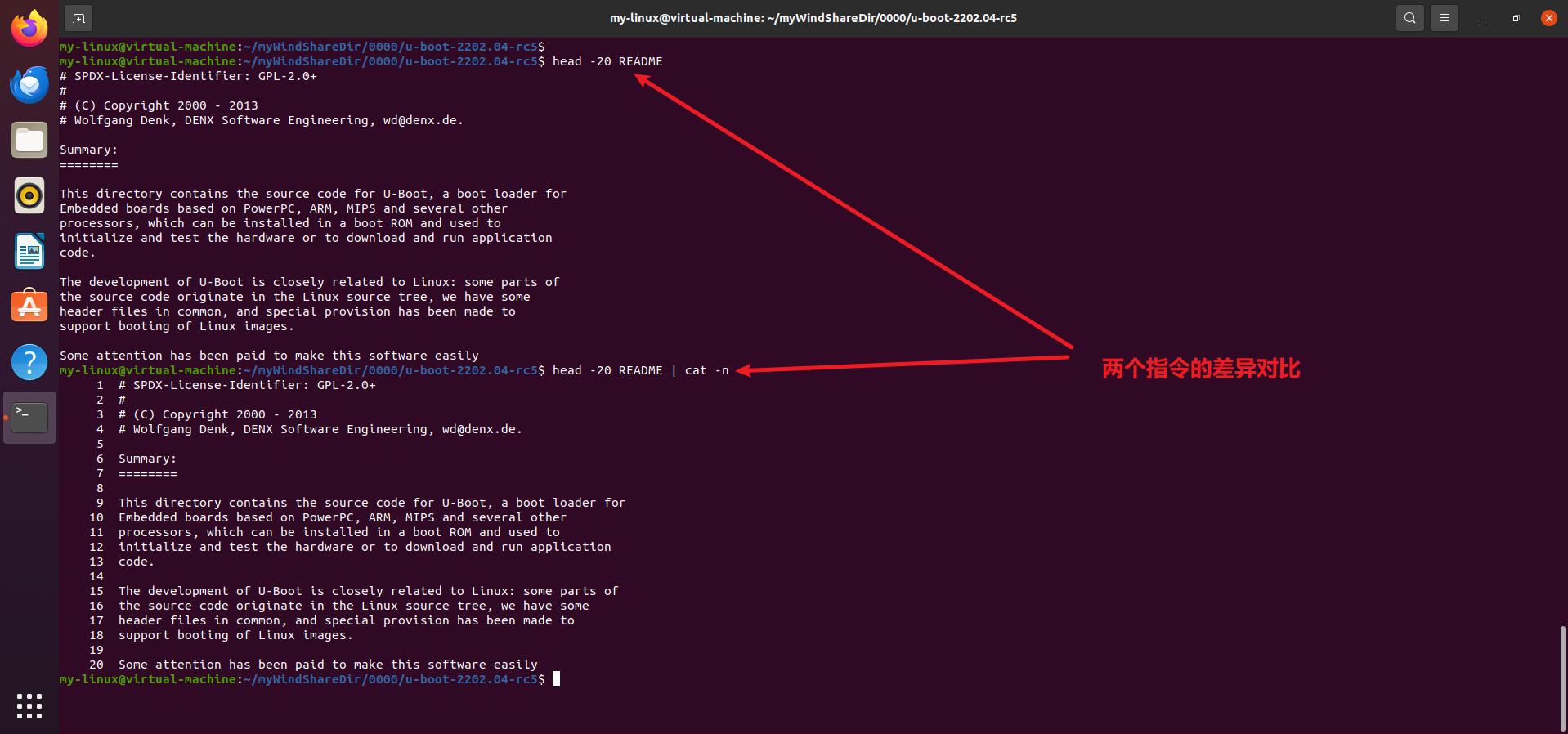The width and height of the screenshot is (1568, 734).
Task: Click line 13 'code.' text
Action: coord(136,562)
